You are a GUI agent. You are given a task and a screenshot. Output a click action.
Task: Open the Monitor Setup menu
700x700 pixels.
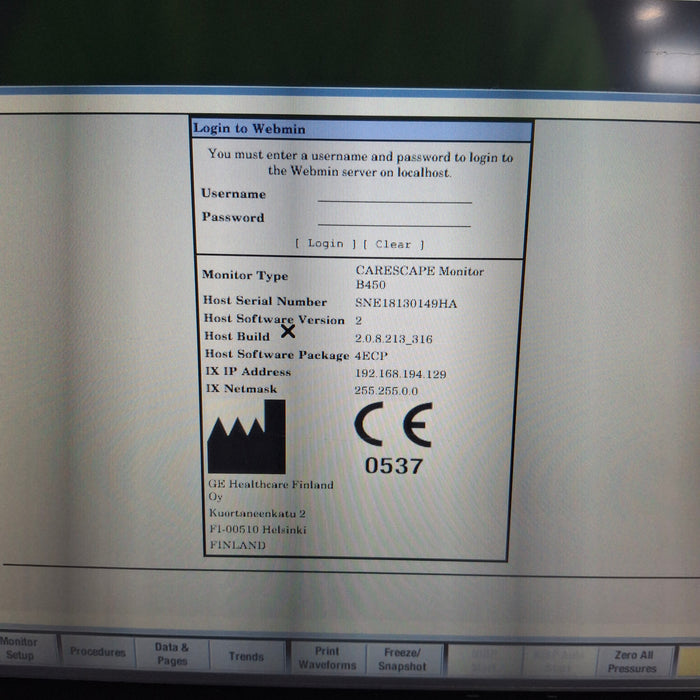tap(20, 650)
